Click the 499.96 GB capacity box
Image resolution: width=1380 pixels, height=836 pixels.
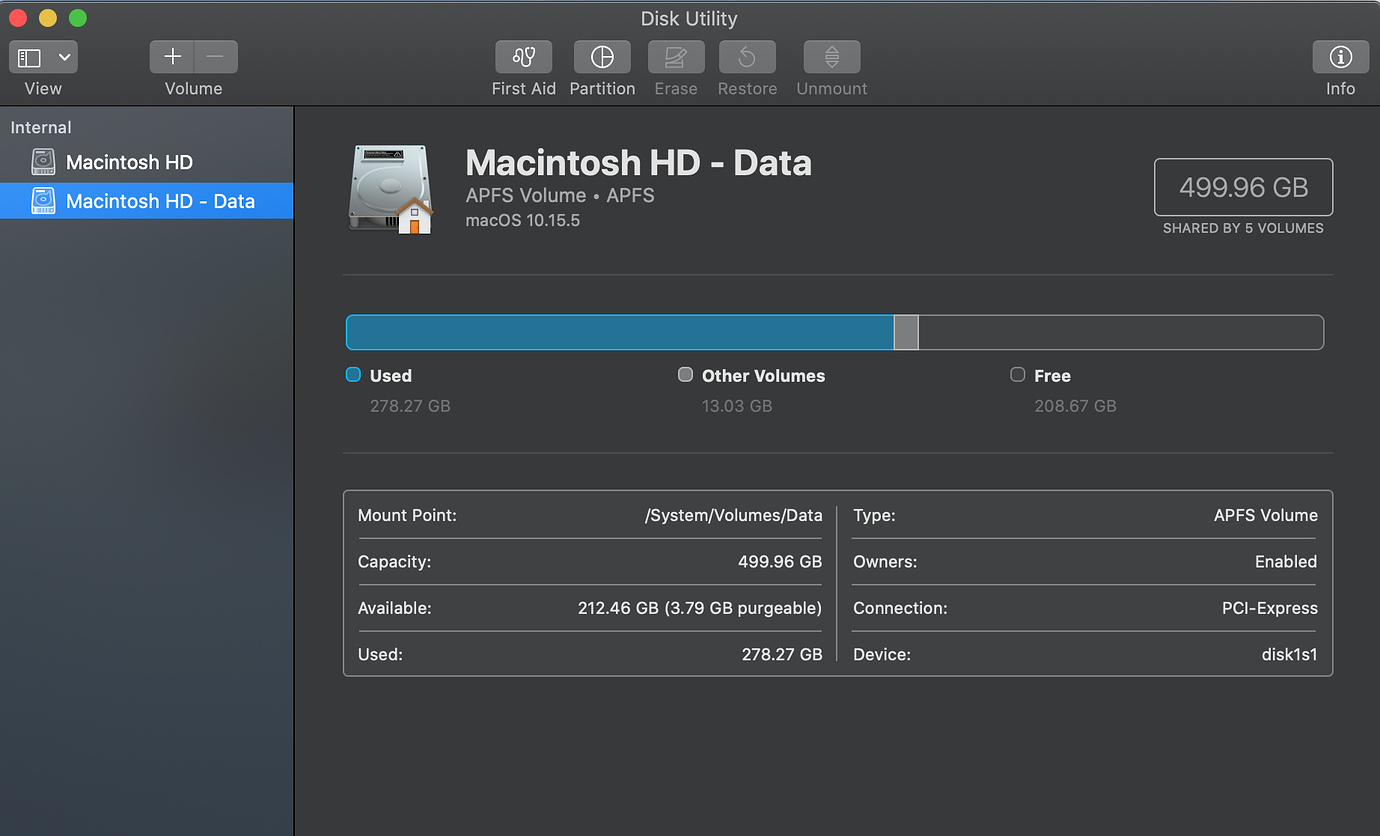1243,187
